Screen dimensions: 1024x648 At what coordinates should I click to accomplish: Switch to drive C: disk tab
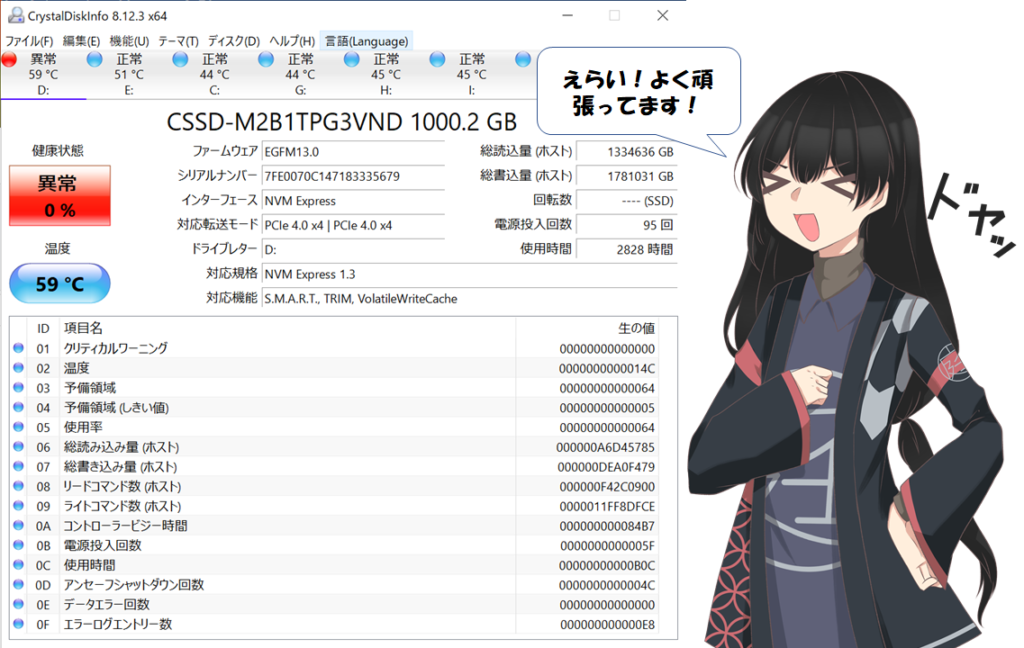214,74
